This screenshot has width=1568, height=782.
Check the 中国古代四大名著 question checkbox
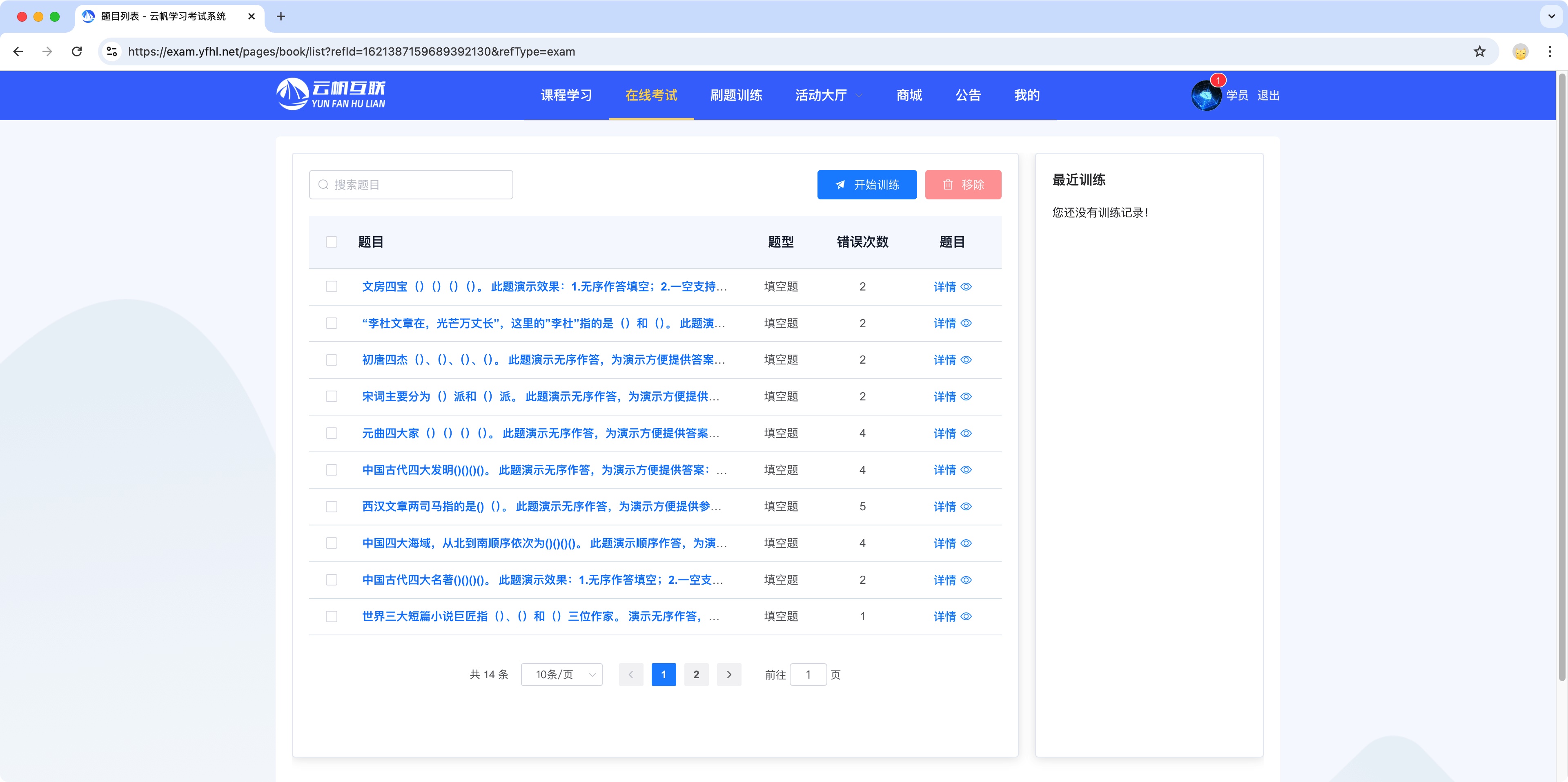point(331,580)
